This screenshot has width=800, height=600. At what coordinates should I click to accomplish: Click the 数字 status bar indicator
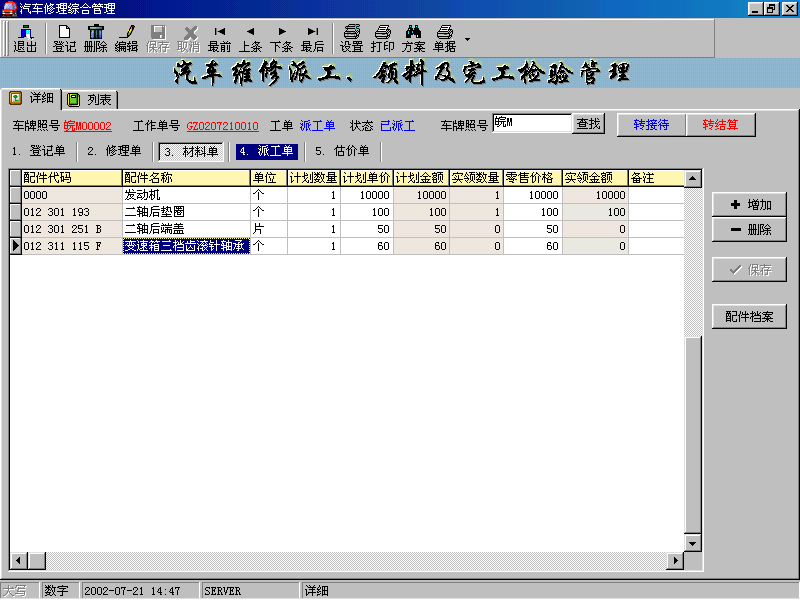(59, 591)
